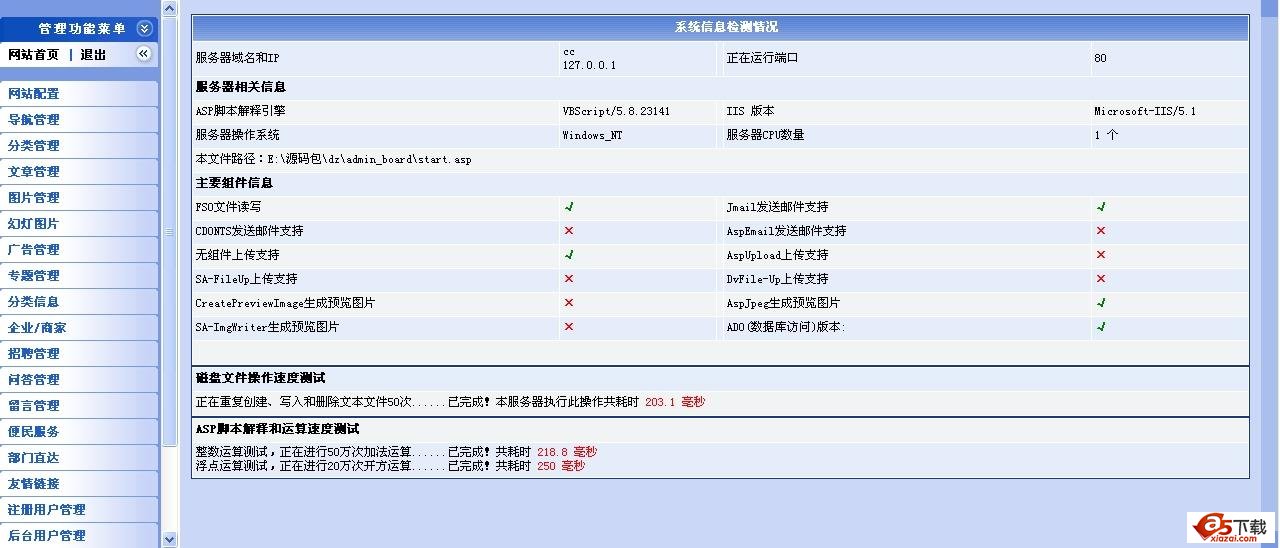Open 文章管理 menu item
Image resolution: width=1280 pixels, height=548 pixels.
coord(79,171)
